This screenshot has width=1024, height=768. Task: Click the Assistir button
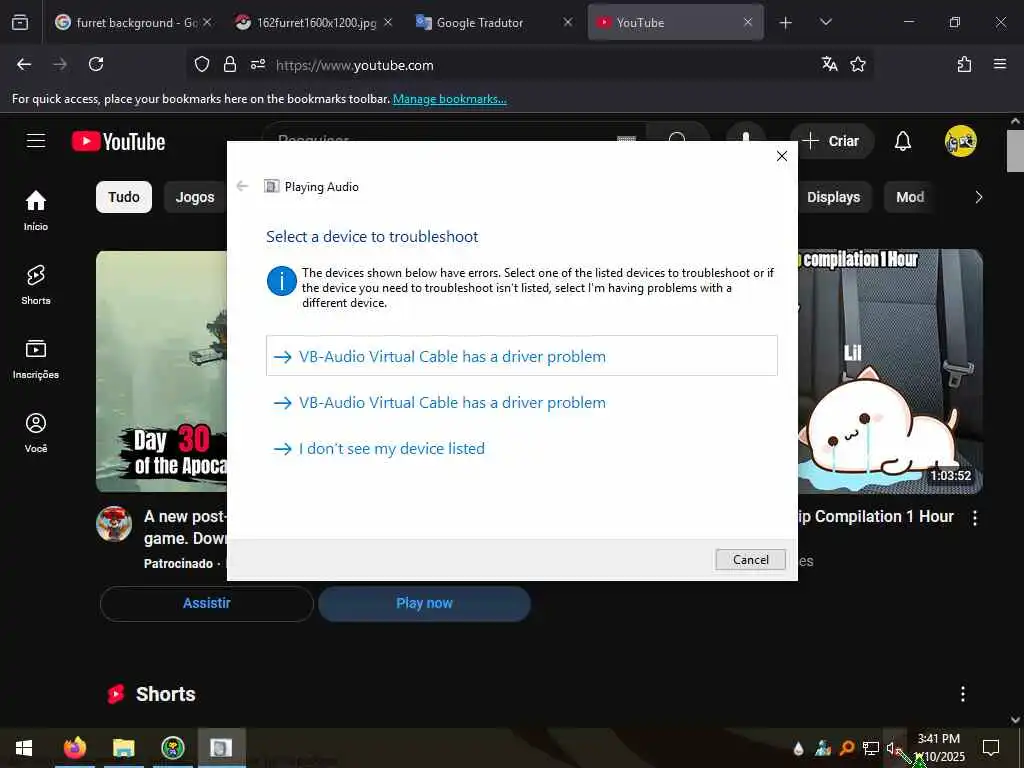point(207,603)
